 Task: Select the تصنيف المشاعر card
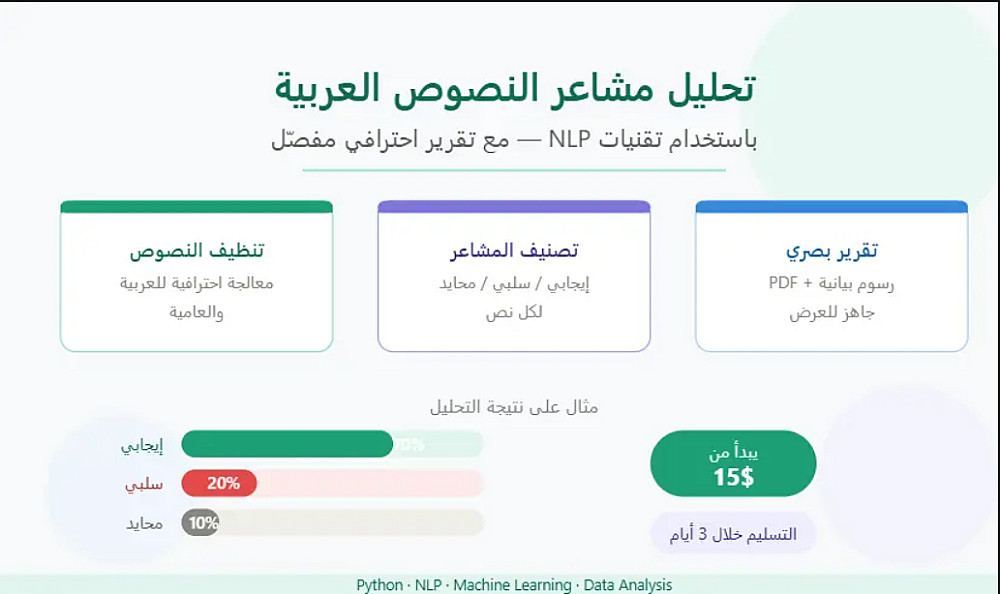[514, 276]
